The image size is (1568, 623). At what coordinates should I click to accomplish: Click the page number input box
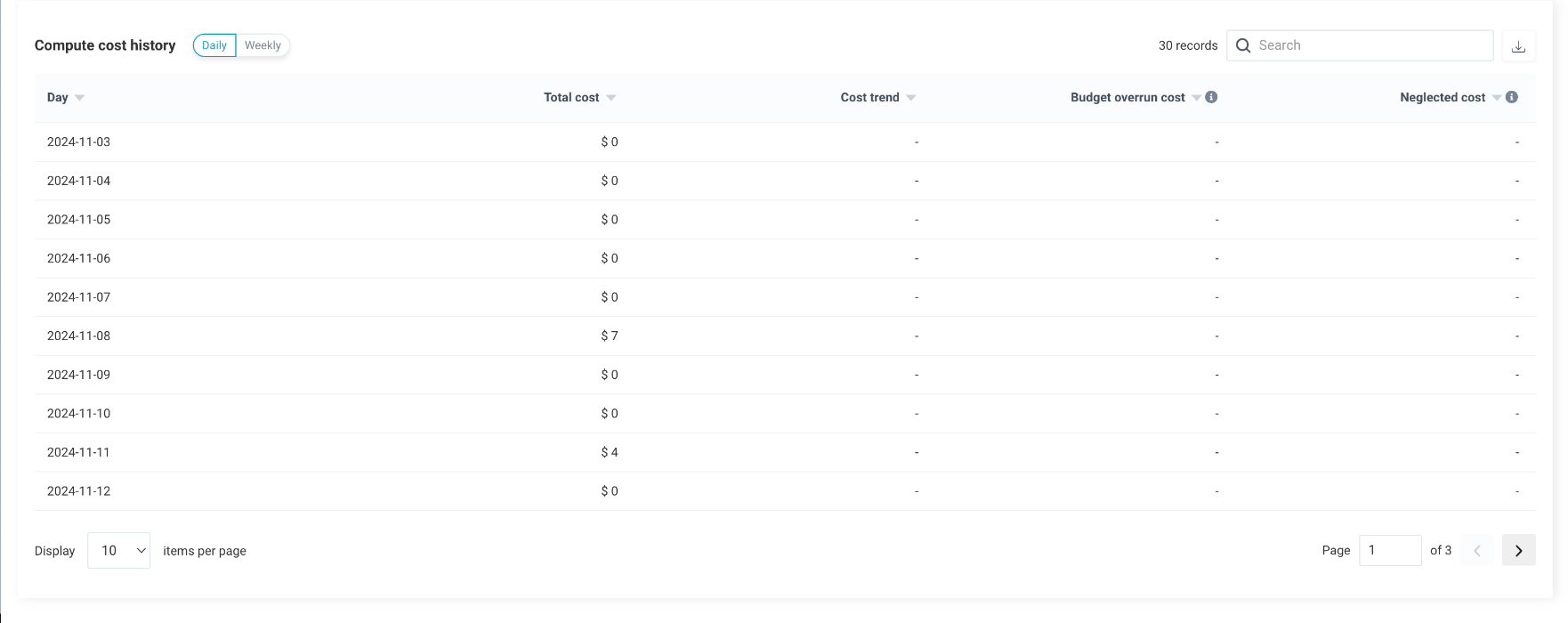click(x=1389, y=551)
